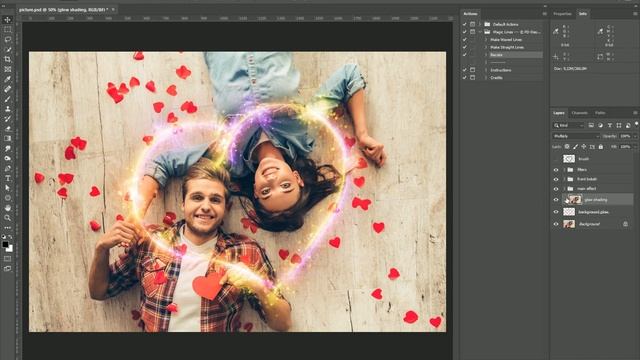Select the Crop tool
Viewport: 640px width, 360px height.
(x=7, y=59)
